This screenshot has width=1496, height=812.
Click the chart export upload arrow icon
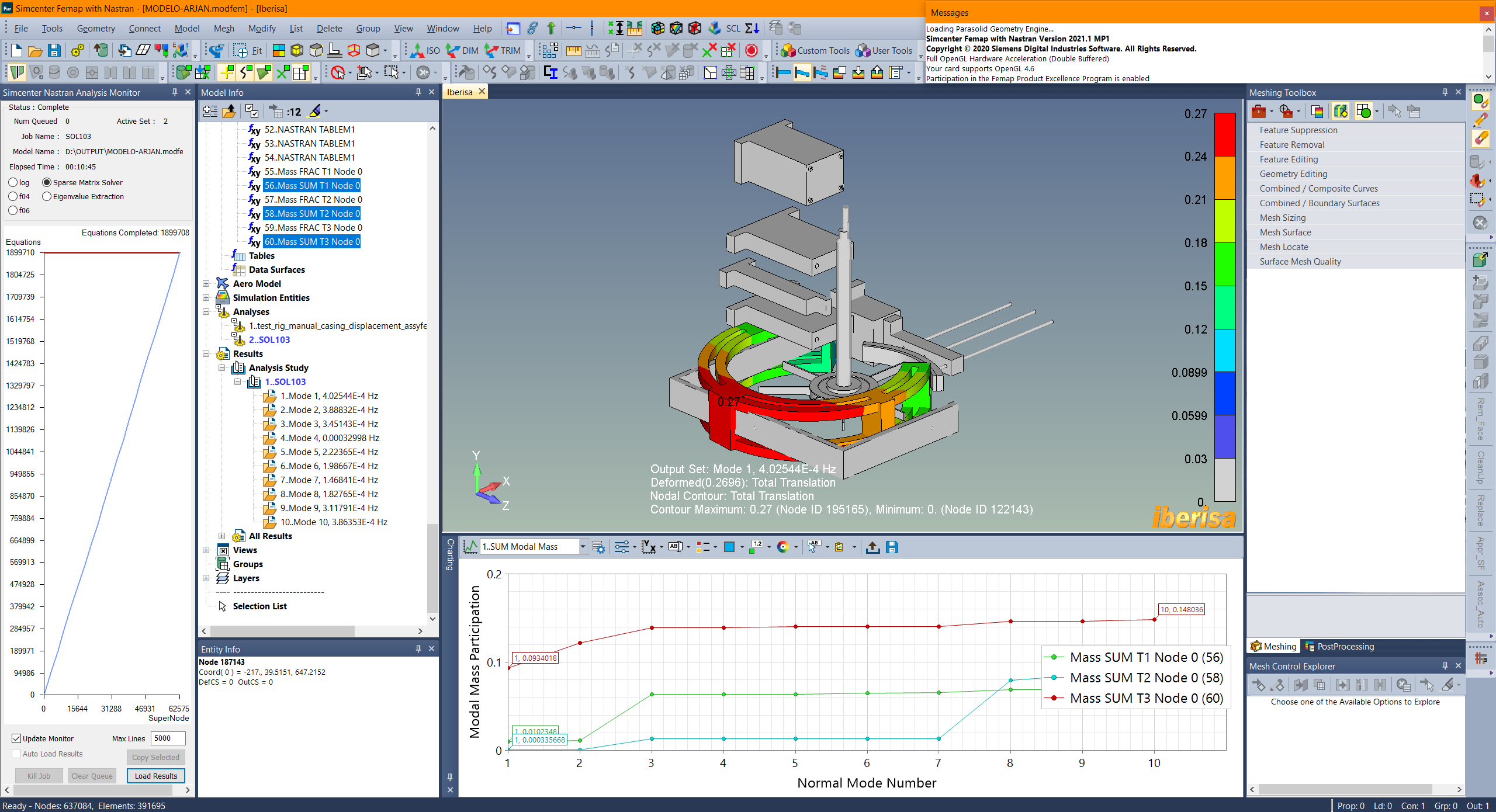pyautogui.click(x=872, y=547)
